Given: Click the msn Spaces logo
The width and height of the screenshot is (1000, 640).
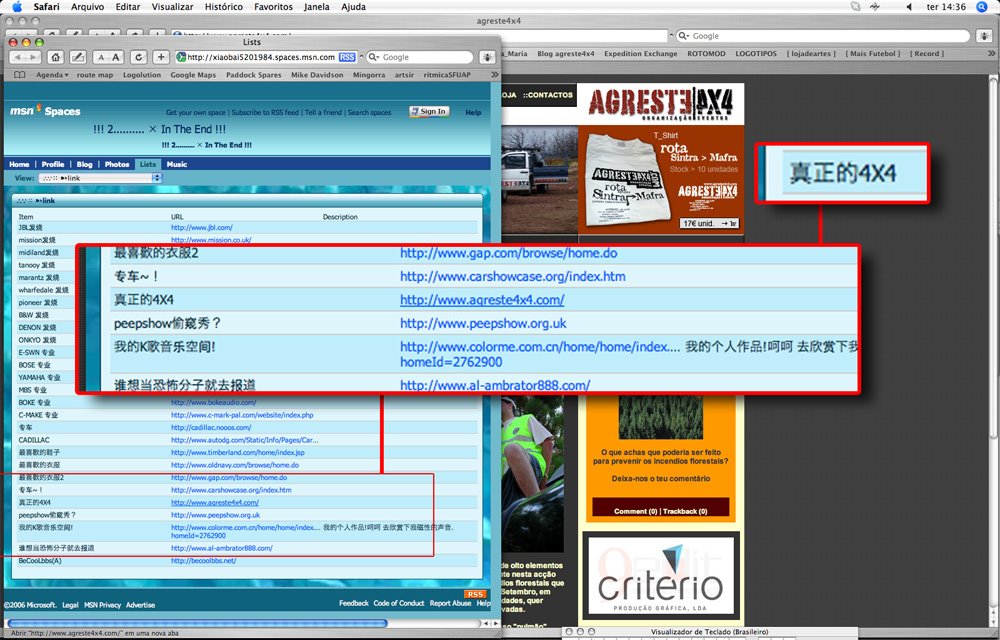Looking at the screenshot, I should coord(45,110).
